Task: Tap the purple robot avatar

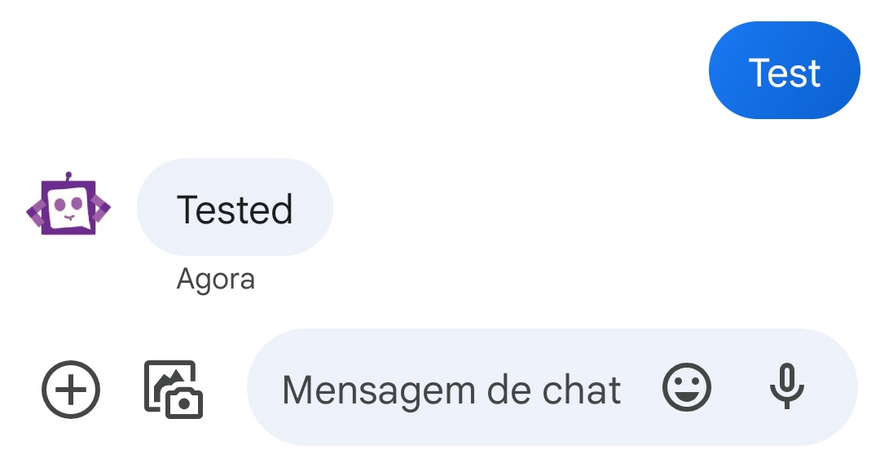Action: [x=67, y=207]
